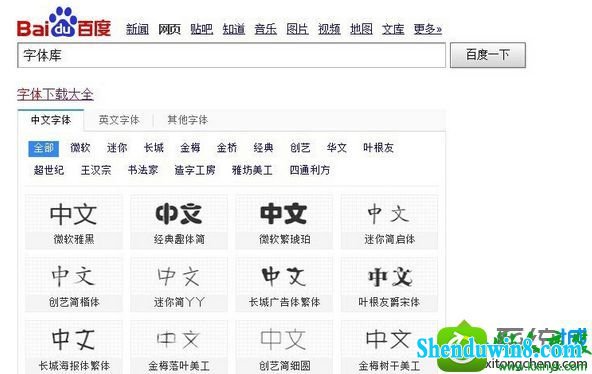Open the 经典趣体简 font preview
592x374 pixels.
pyautogui.click(x=179, y=222)
